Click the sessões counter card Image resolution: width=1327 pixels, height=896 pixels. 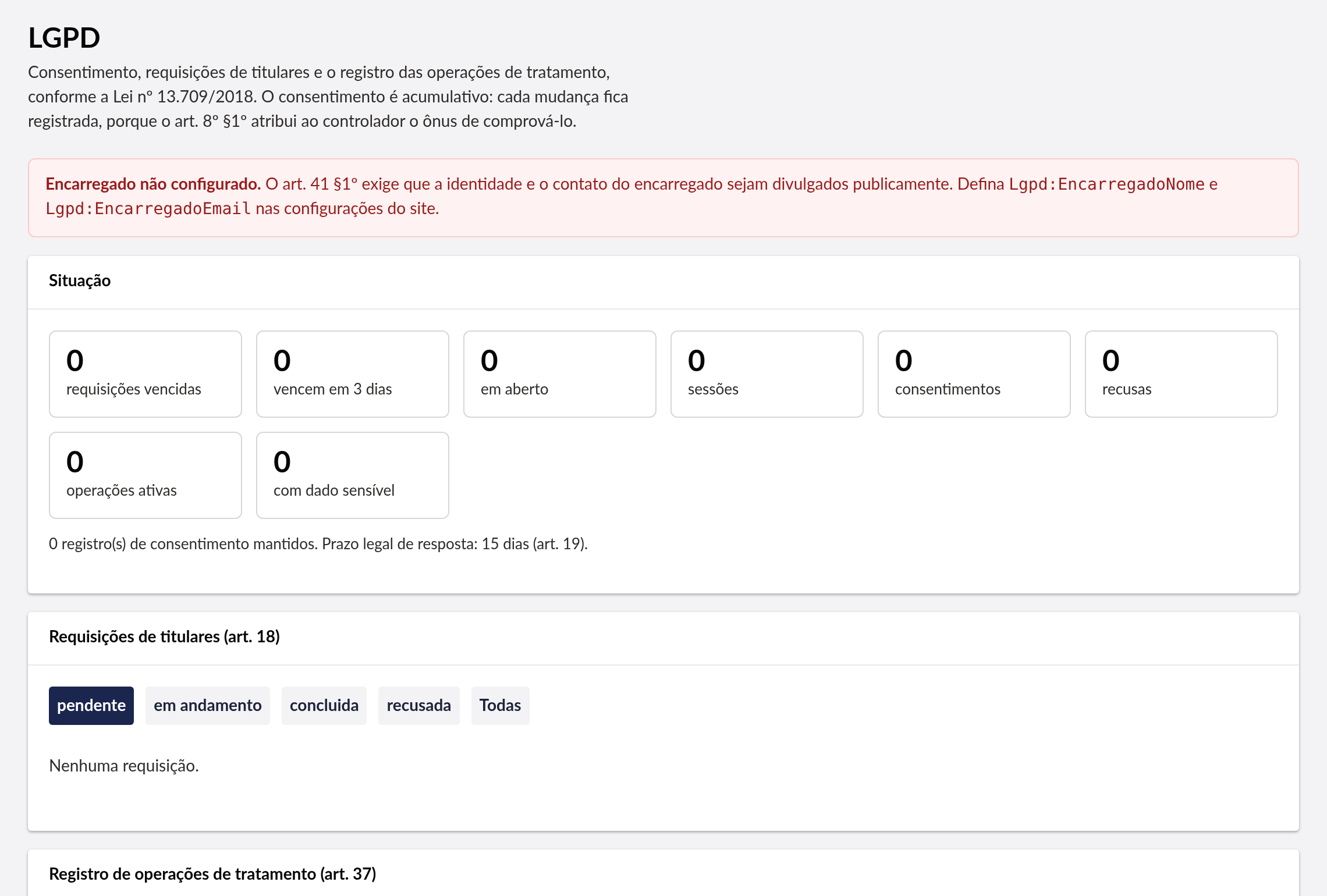pyautogui.click(x=767, y=374)
